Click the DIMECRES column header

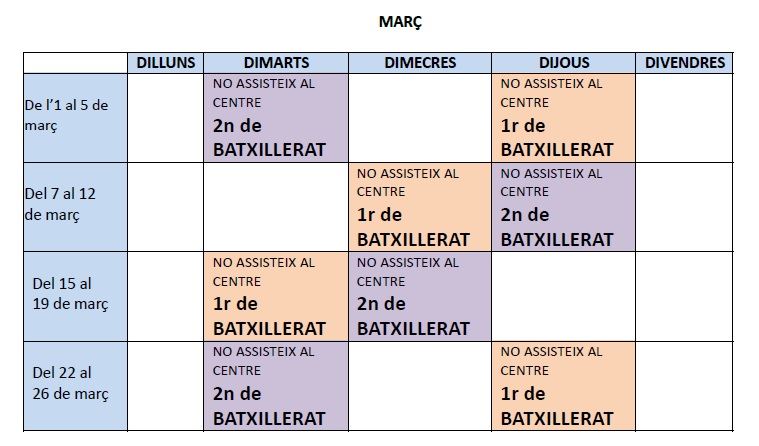[x=420, y=62]
